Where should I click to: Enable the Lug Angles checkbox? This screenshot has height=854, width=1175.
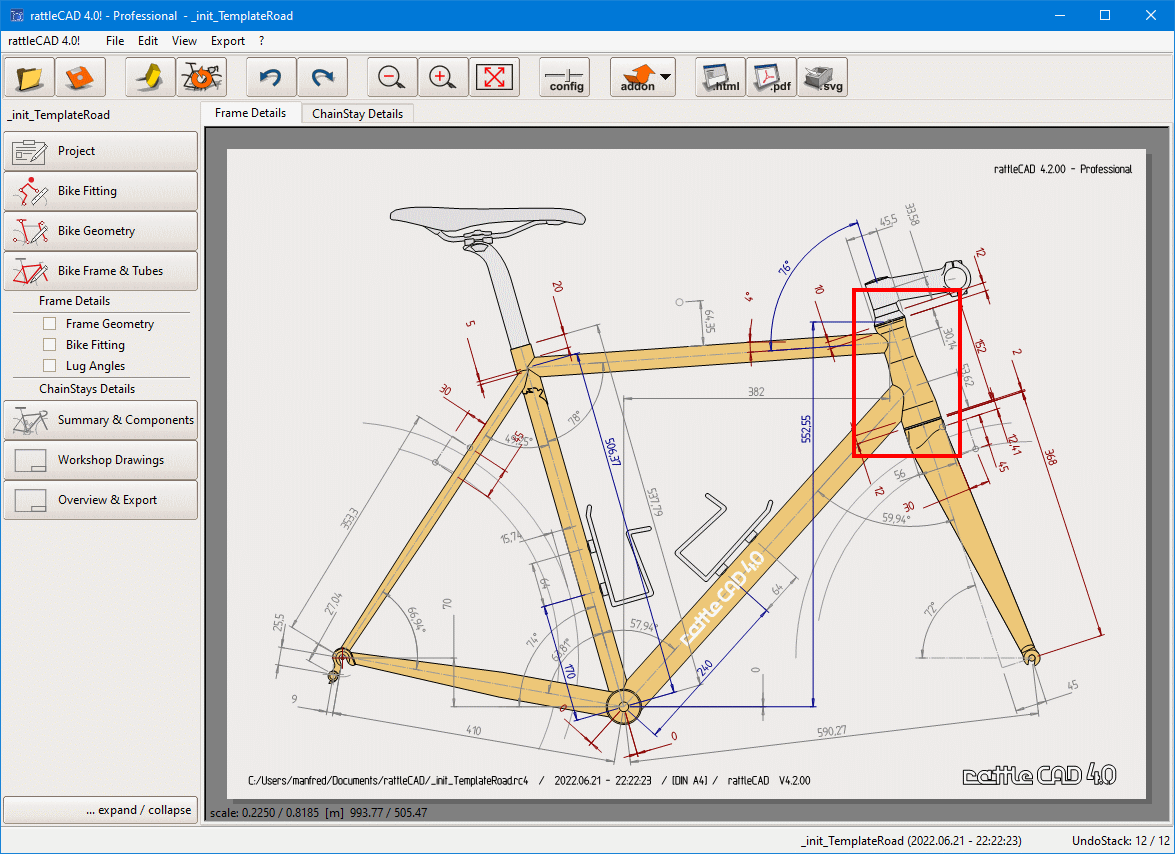tap(49, 366)
